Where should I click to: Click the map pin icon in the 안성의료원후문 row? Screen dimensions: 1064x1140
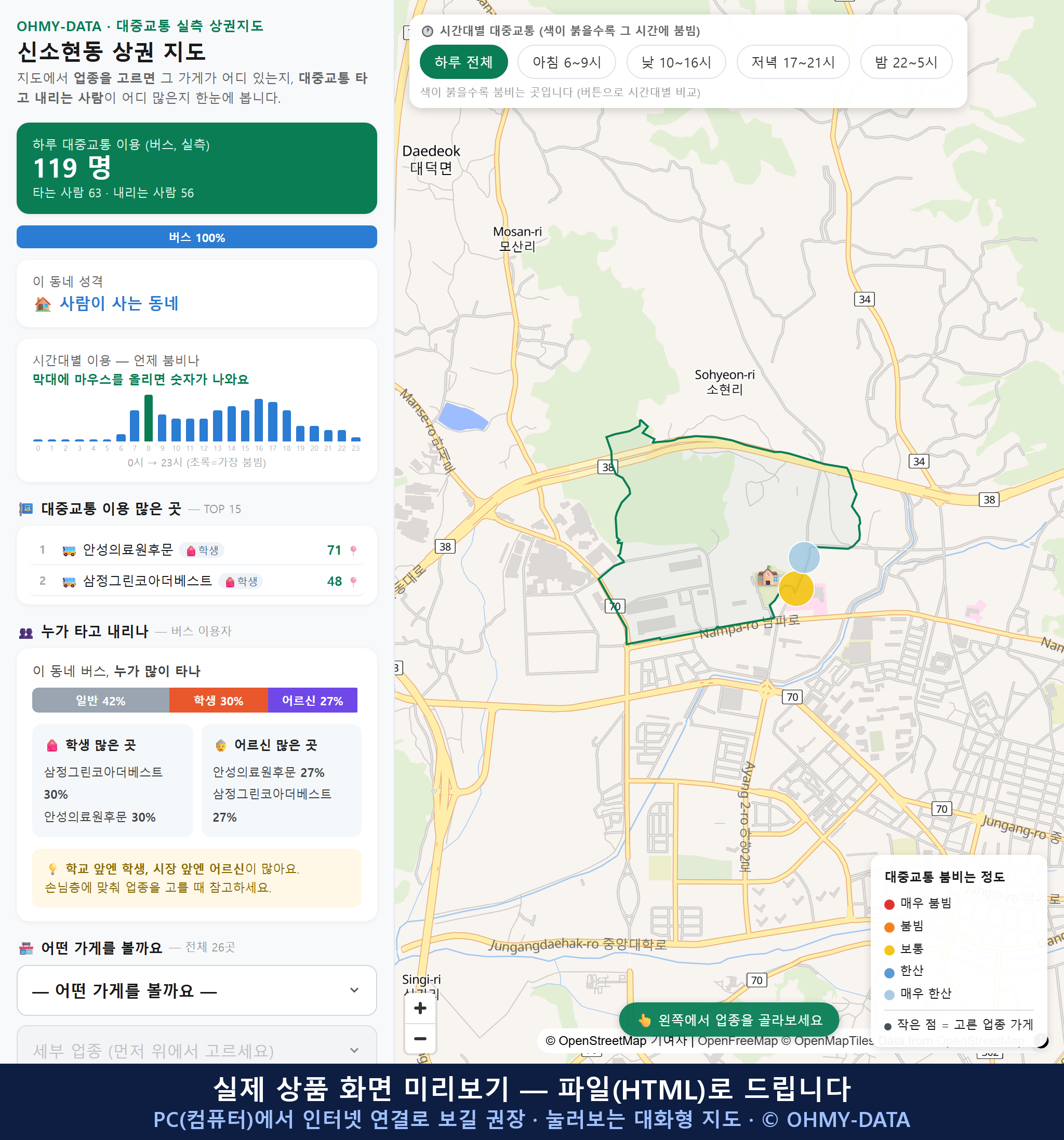click(x=353, y=551)
